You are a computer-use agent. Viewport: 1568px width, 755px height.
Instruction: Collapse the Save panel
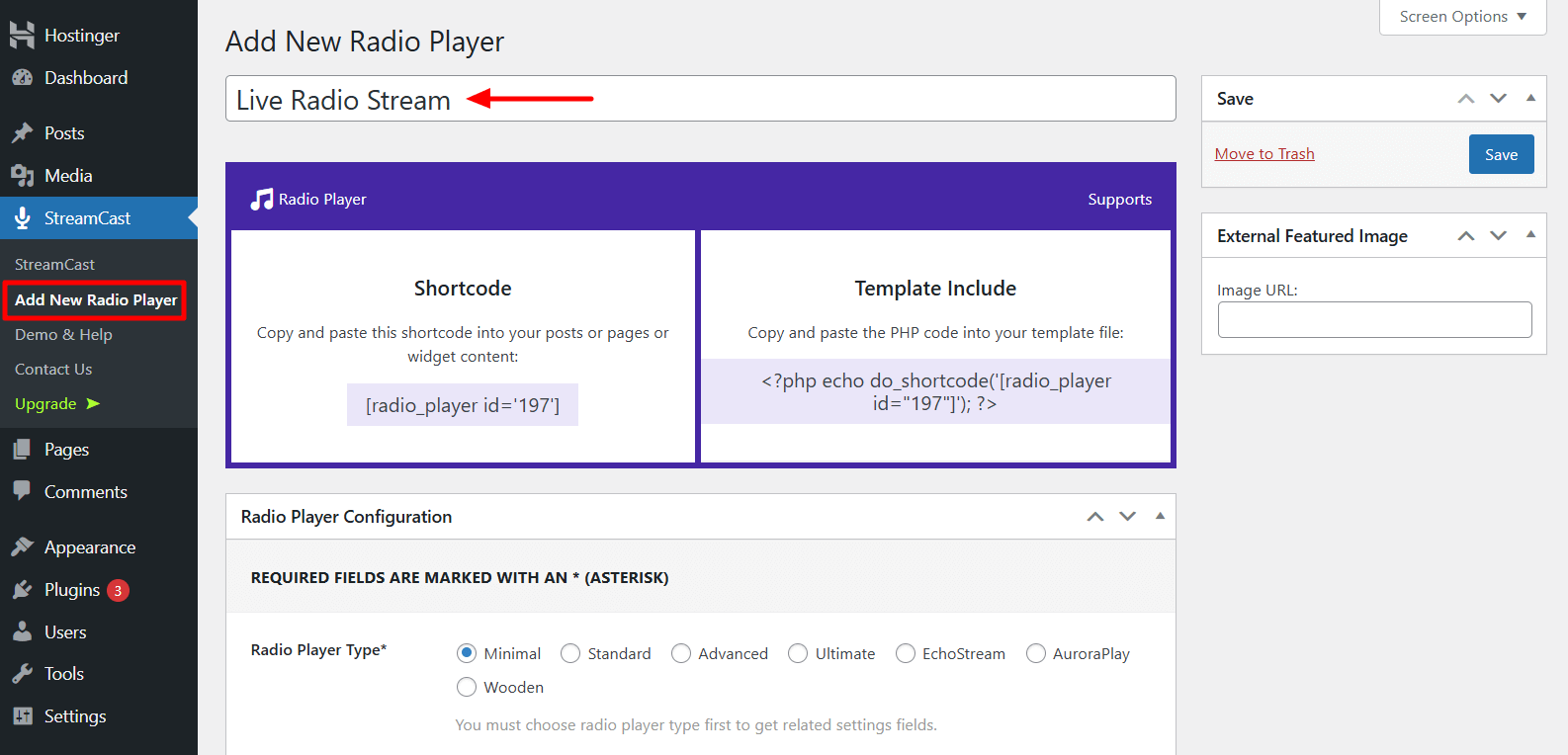click(1530, 98)
